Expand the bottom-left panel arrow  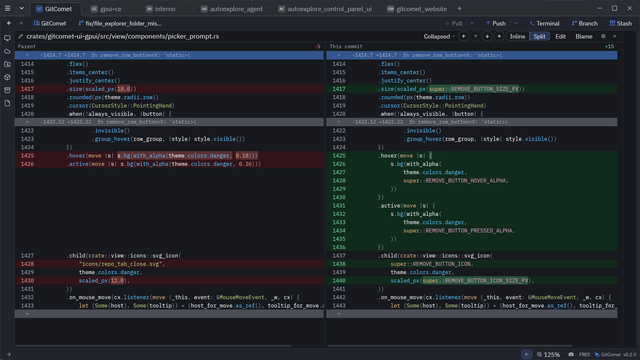pyautogui.click(x=9, y=354)
